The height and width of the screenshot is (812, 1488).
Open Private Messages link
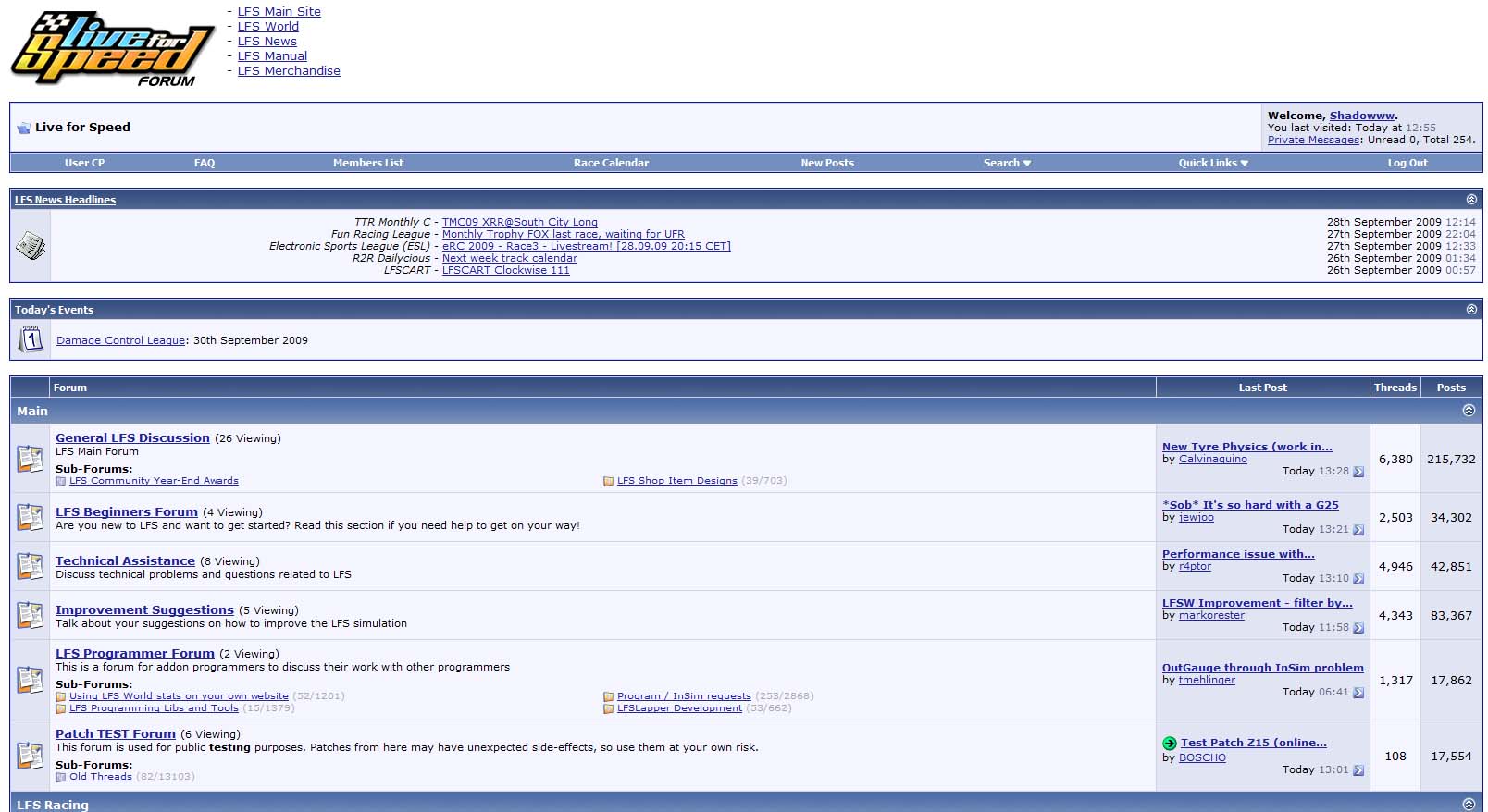[1313, 140]
